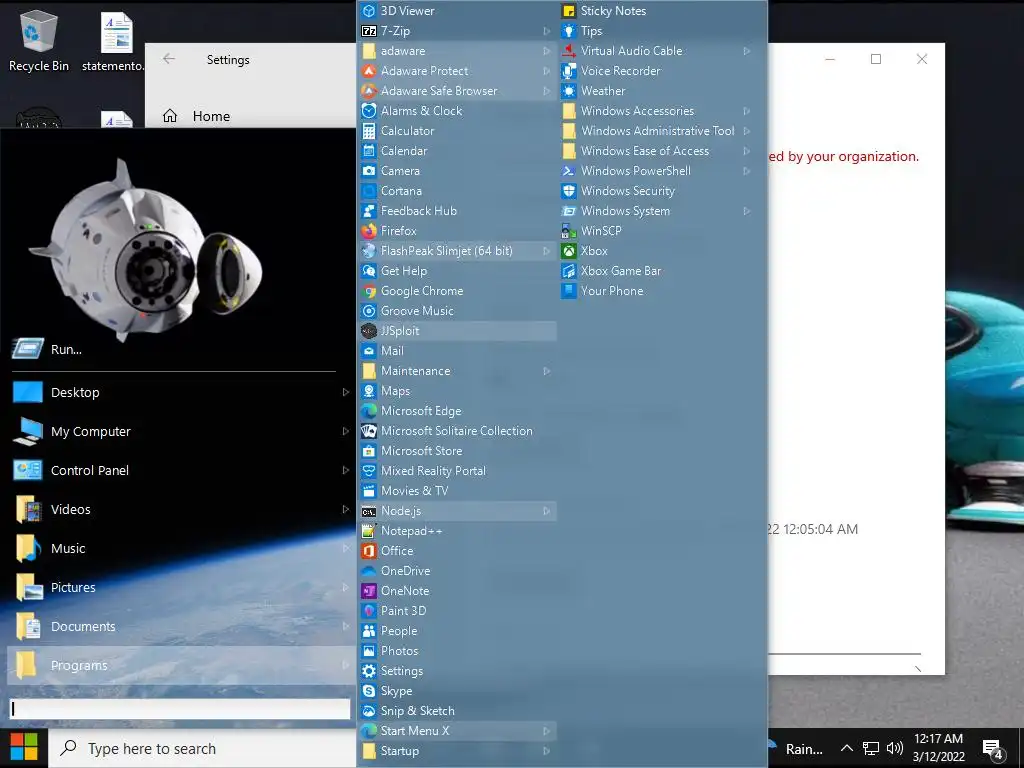This screenshot has height=768, width=1024.
Task: Open Xbox Game Bar entry
Action: (x=656, y=271)
